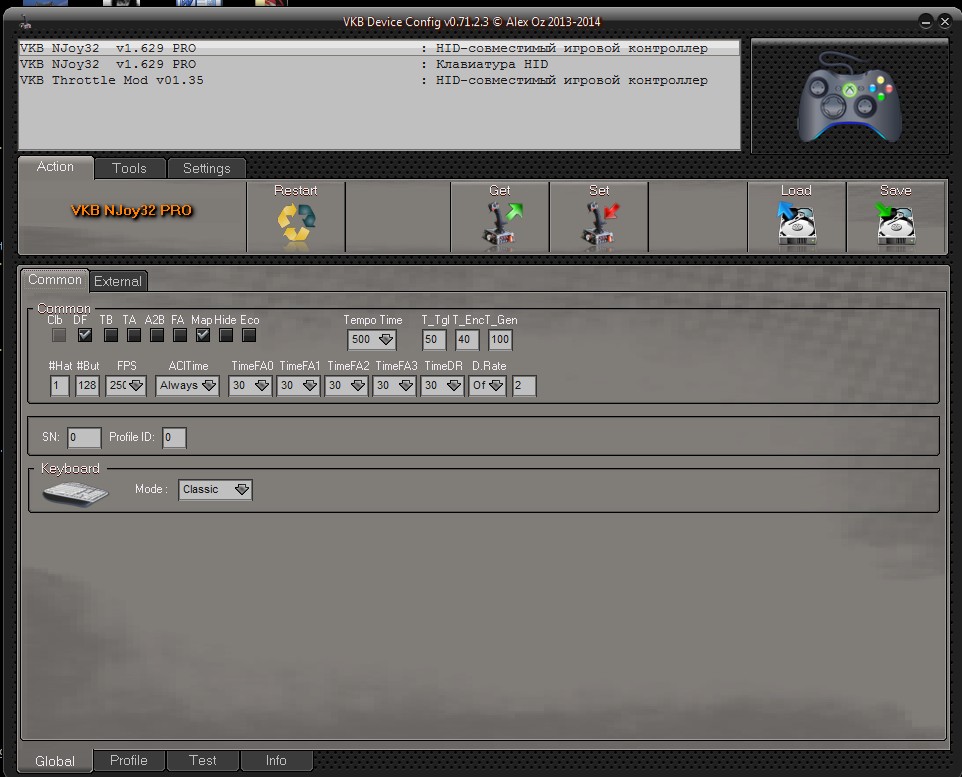Switch to the Profile bottom tab
Viewport: 962px width, 777px height.
[x=129, y=760]
